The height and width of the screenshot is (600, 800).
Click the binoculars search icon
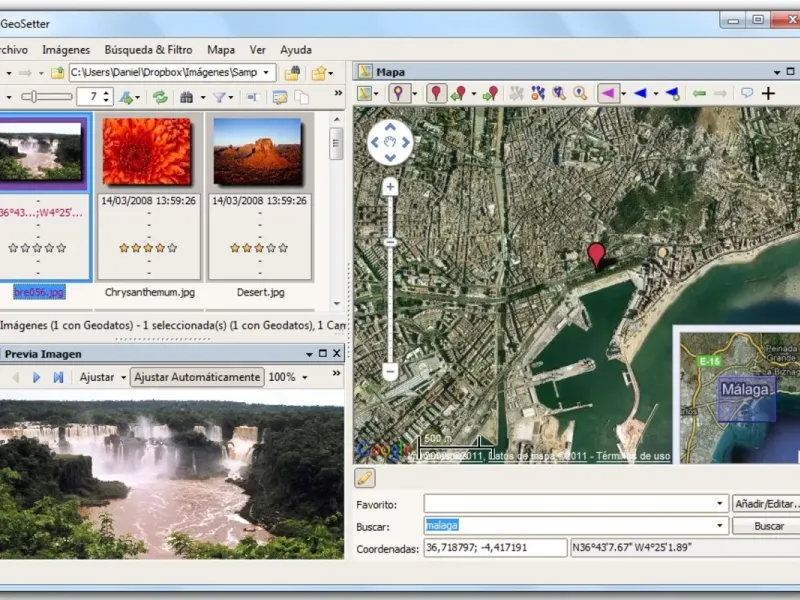(x=186, y=97)
